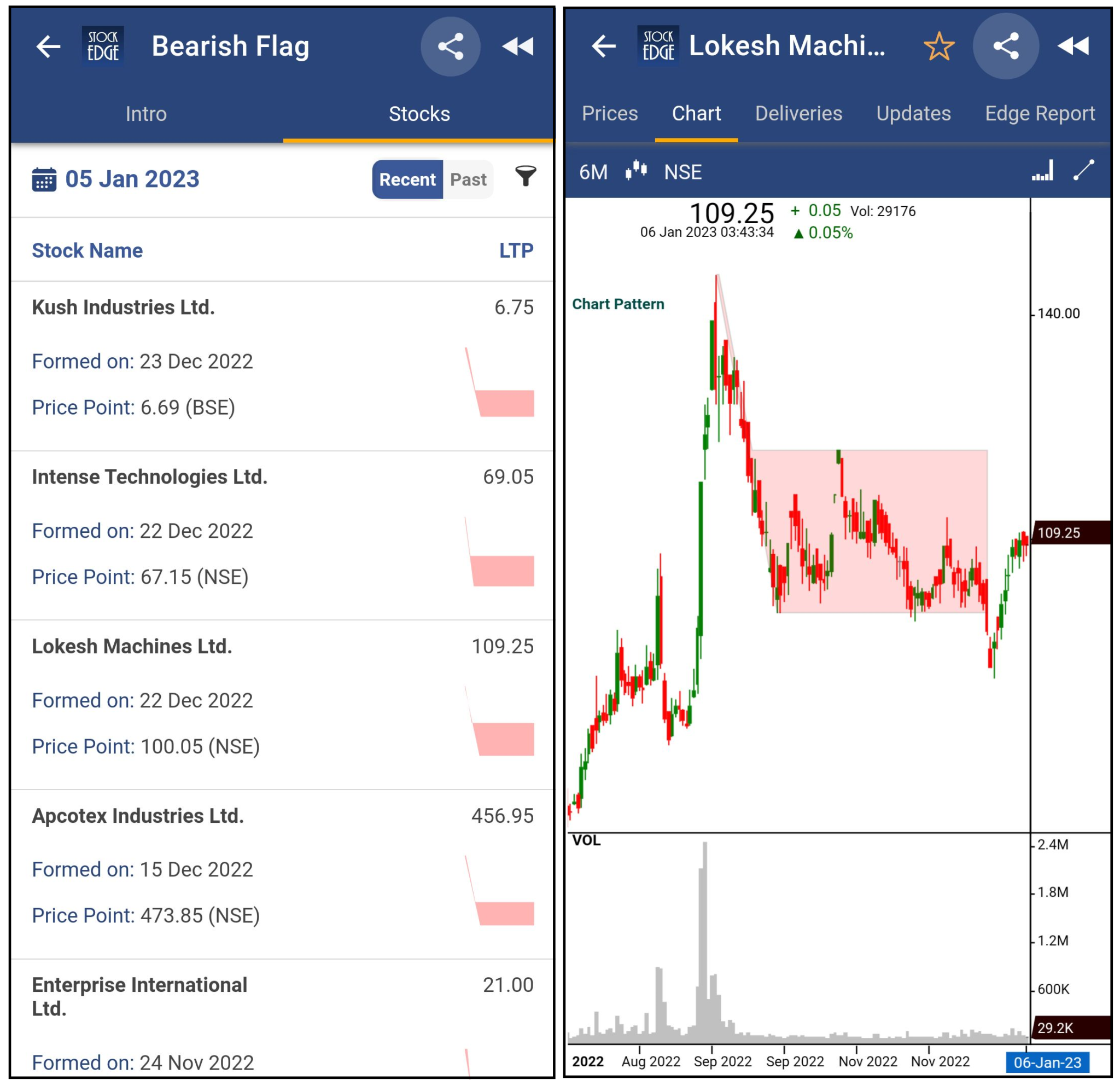1120x1080 pixels.
Task: Open the 6M timeframe selector
Action: pos(593,171)
